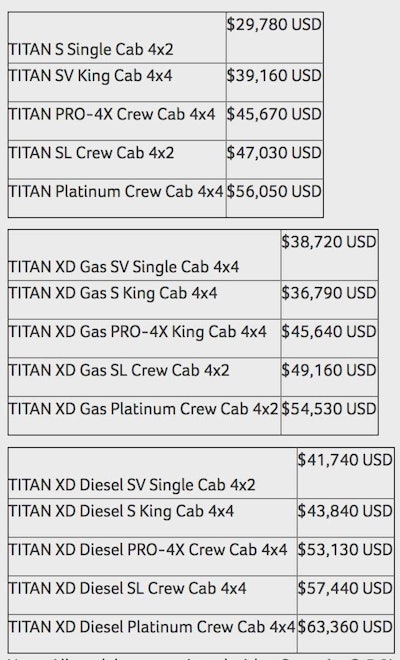Select TITAN XD Diesel Platinum Crew Cab 4x4
400x660 pixels.
[152, 627]
